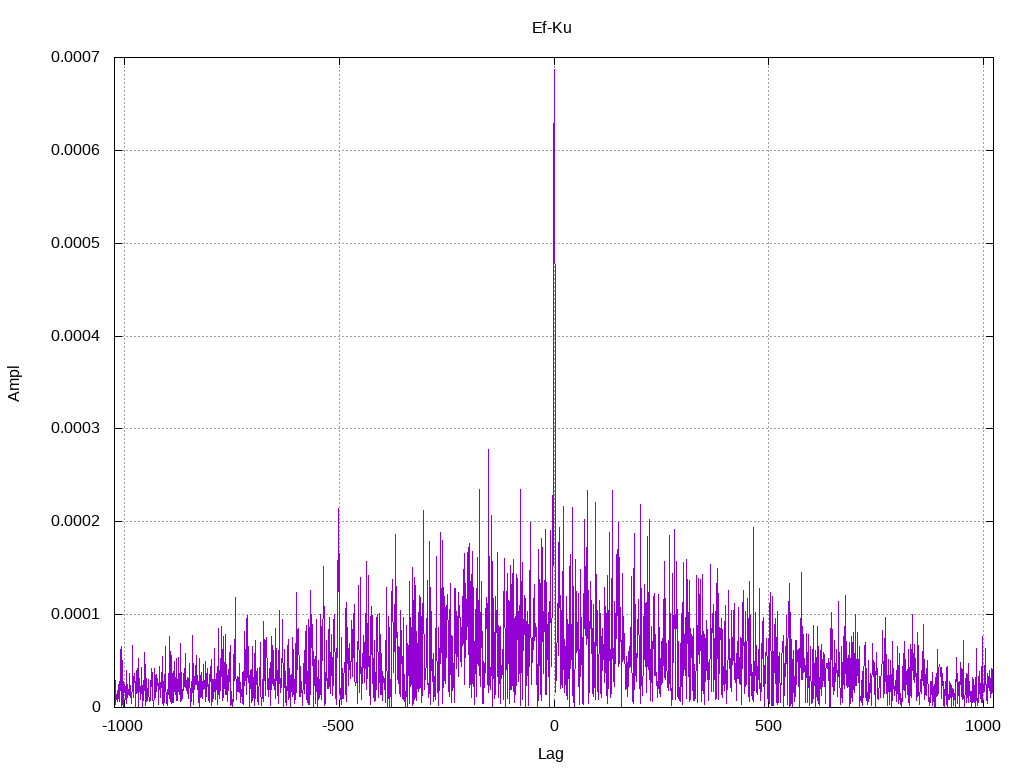
Task: Click the X-axis label Lag
Action: (x=551, y=753)
